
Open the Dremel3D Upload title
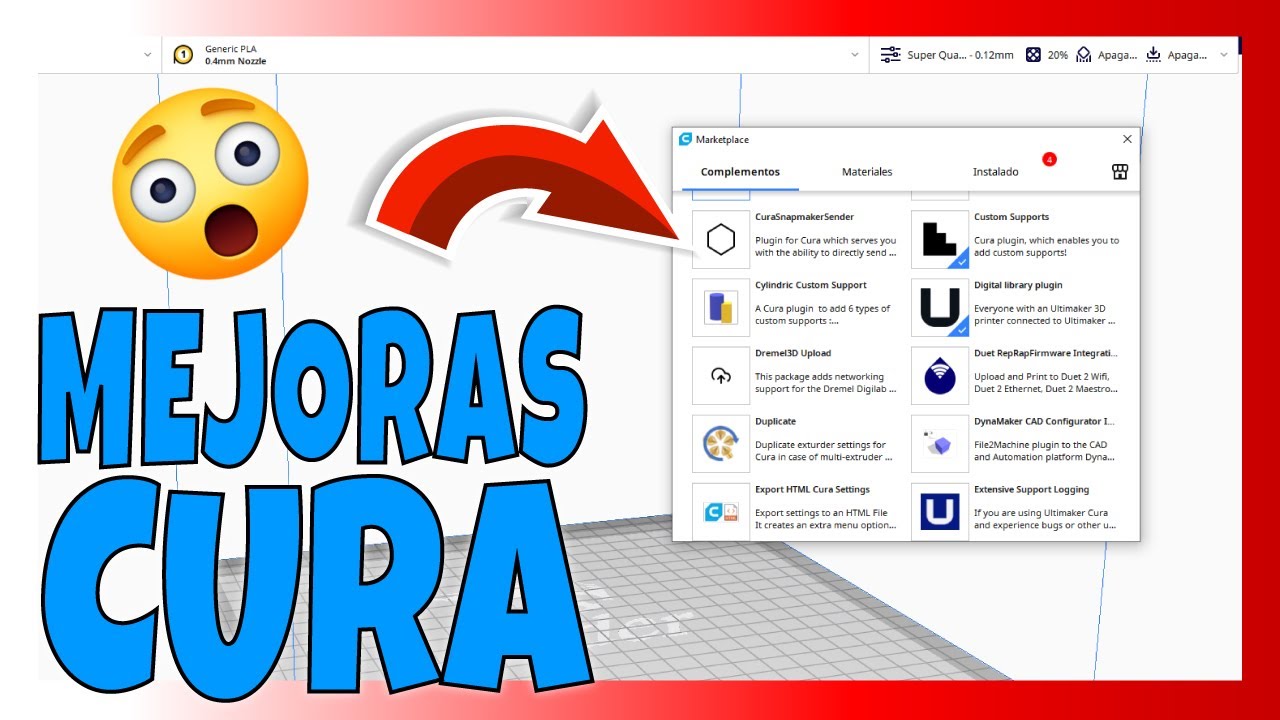[793, 353]
